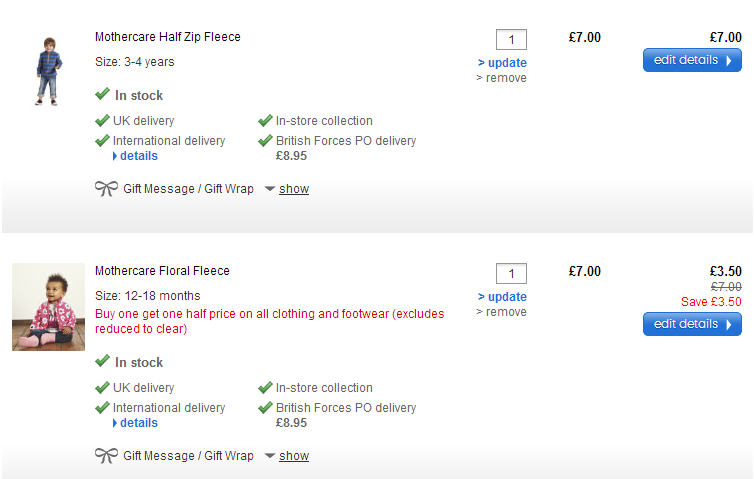
Task: Expand delivery details for Half Zip Fleece
Action: (138, 156)
